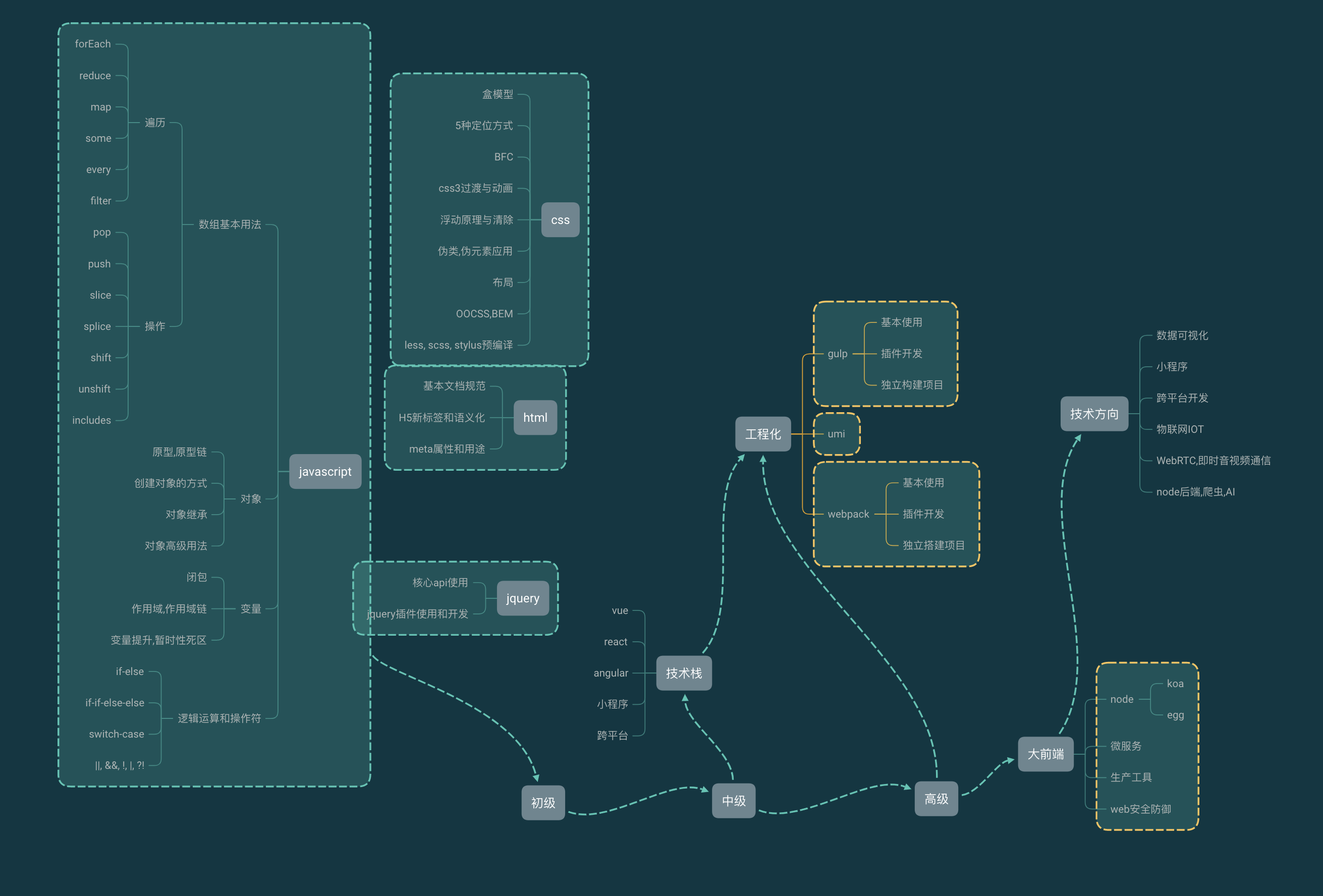Click the react item

(615, 642)
